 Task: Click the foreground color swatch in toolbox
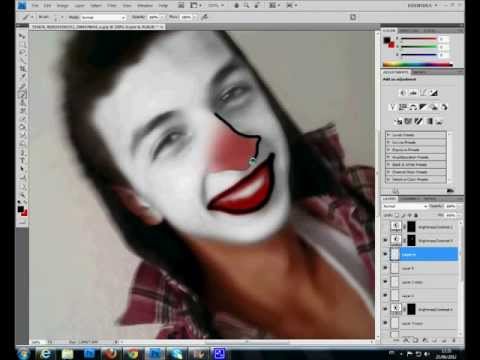[x=21, y=209]
